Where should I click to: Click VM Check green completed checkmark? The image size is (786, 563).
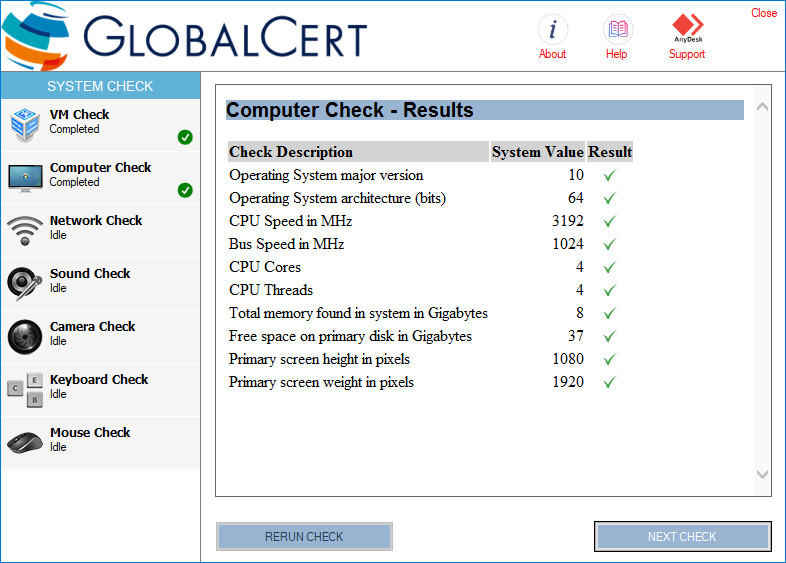pos(185,137)
